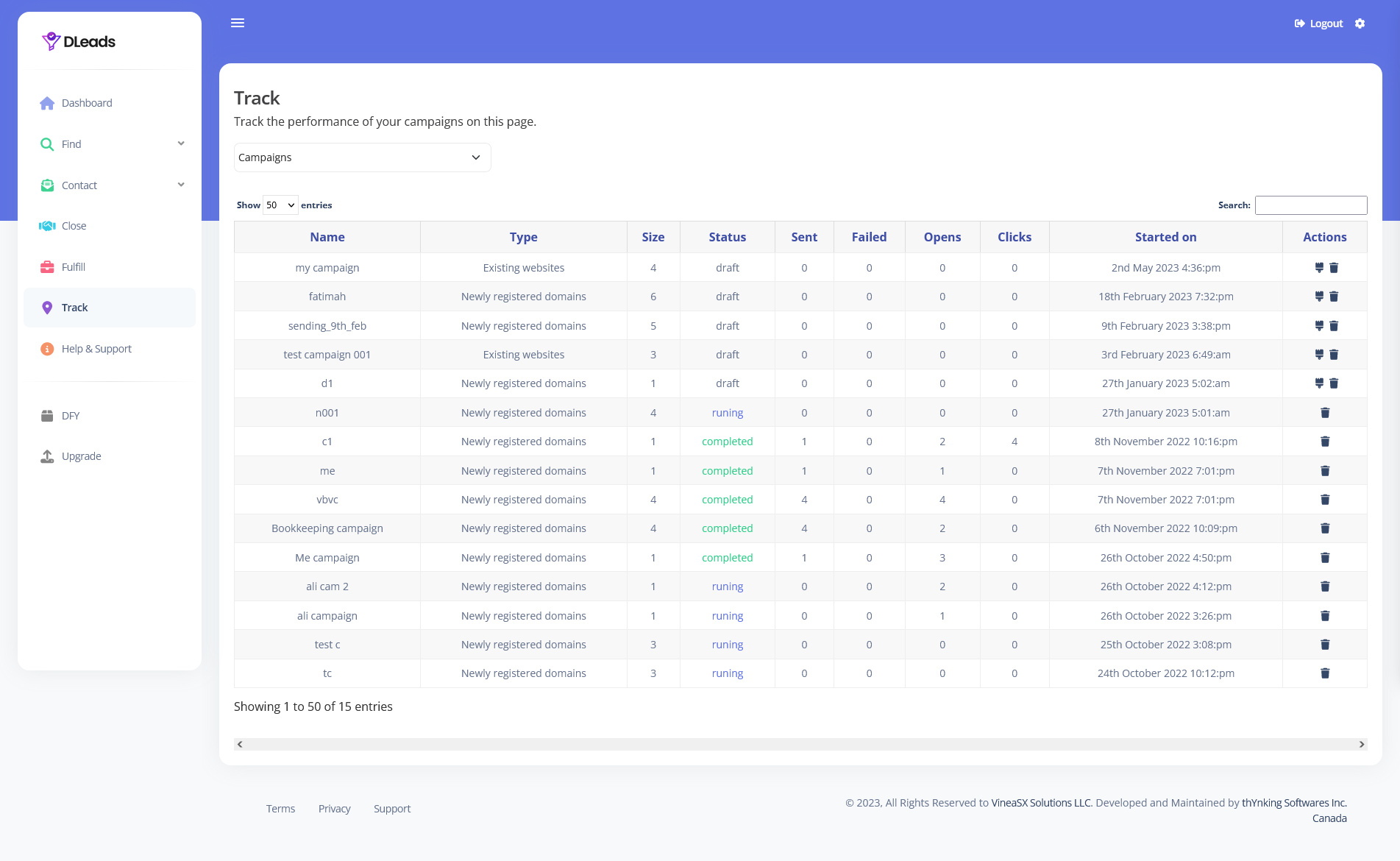Click the horizontal scrollbar right arrow
This screenshot has height=861, width=1400.
1361,745
